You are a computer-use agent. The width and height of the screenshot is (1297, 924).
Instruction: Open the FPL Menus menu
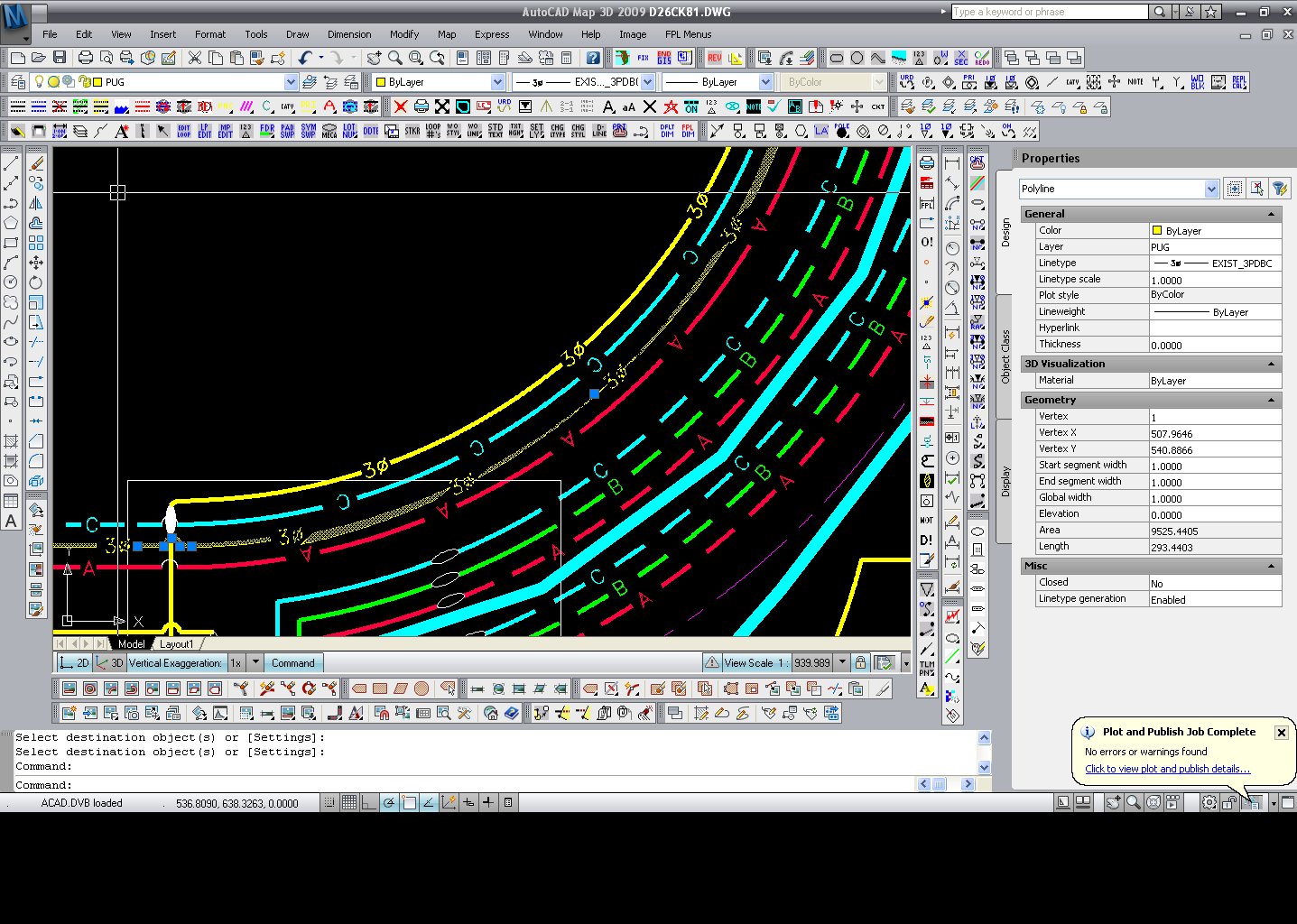pyautogui.click(x=688, y=34)
